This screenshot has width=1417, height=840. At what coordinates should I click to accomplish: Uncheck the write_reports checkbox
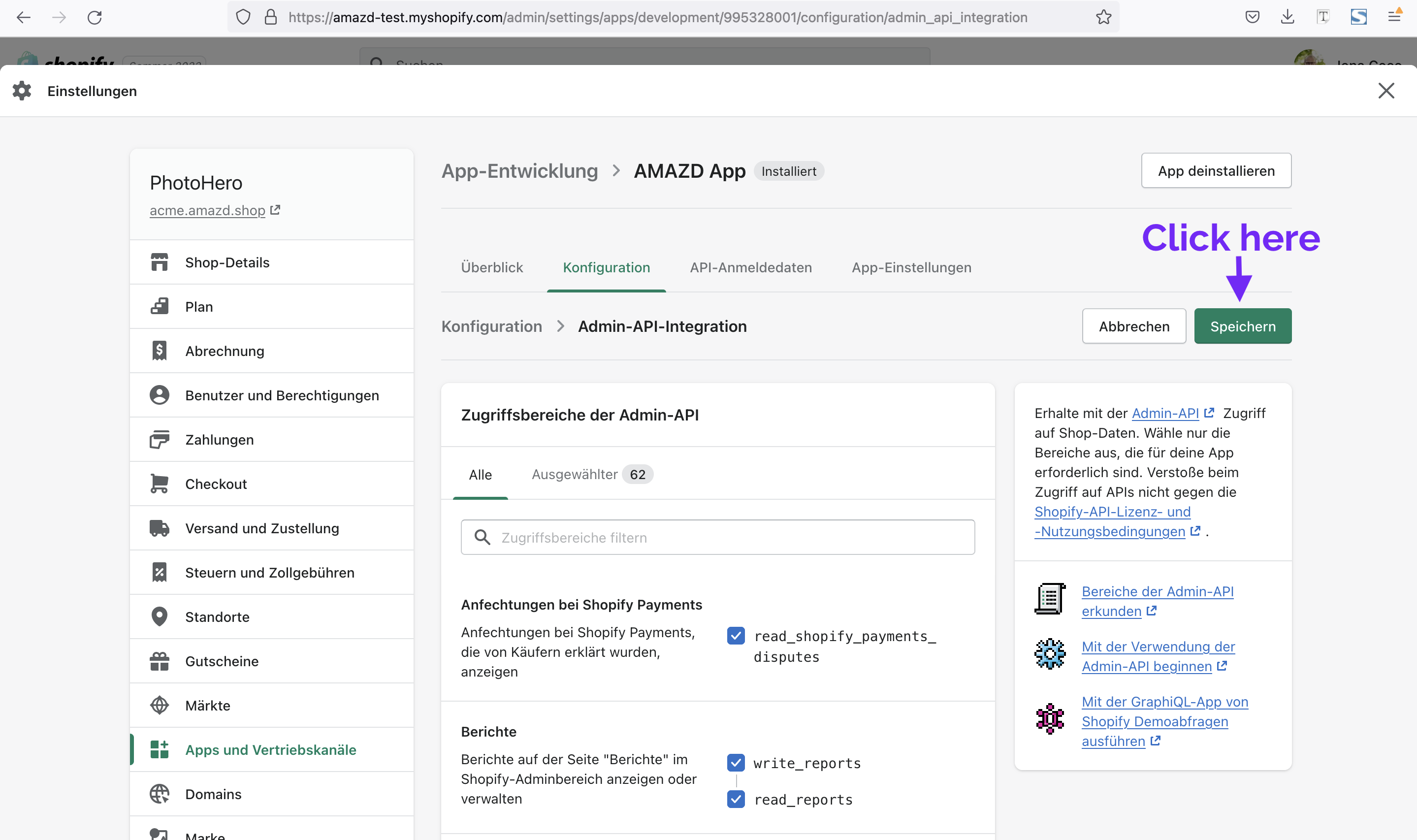coord(736,763)
